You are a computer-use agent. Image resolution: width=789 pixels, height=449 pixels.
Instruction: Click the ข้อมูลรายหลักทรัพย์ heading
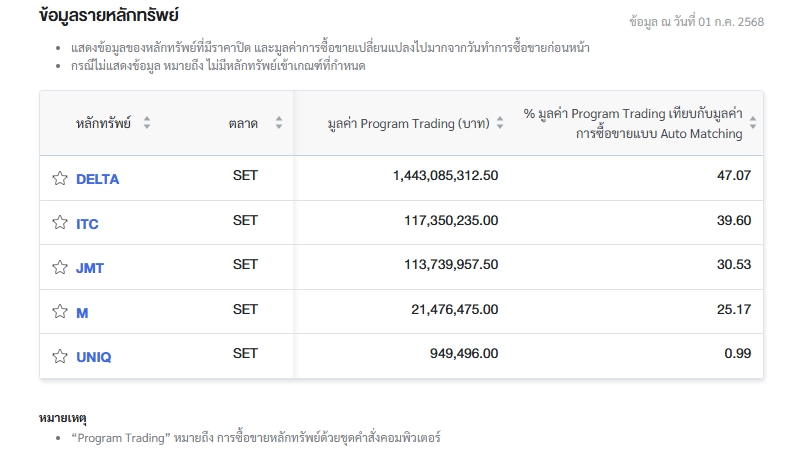coord(108,17)
